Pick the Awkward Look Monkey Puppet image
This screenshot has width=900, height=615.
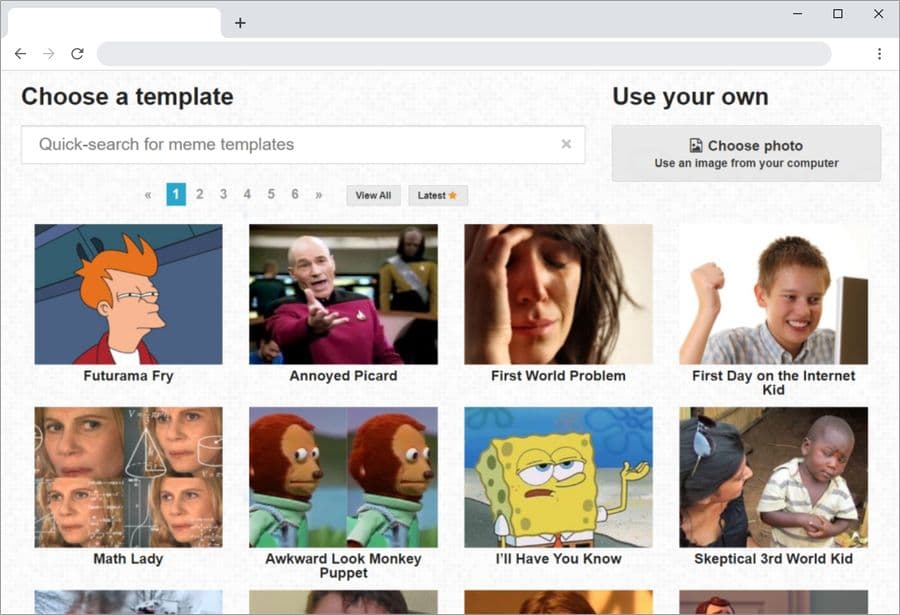click(343, 477)
